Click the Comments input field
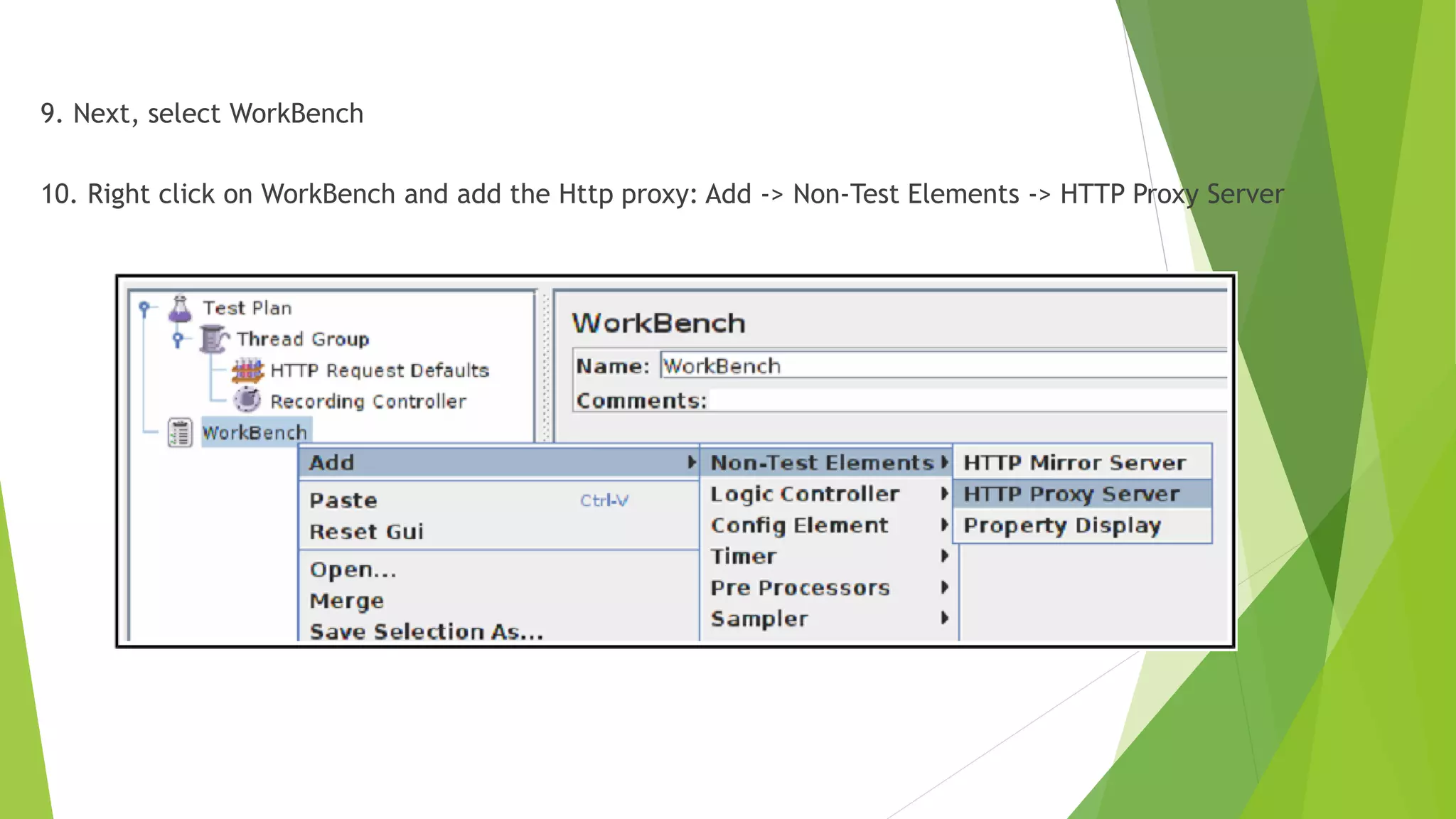The height and width of the screenshot is (819, 1456). pos(968,400)
